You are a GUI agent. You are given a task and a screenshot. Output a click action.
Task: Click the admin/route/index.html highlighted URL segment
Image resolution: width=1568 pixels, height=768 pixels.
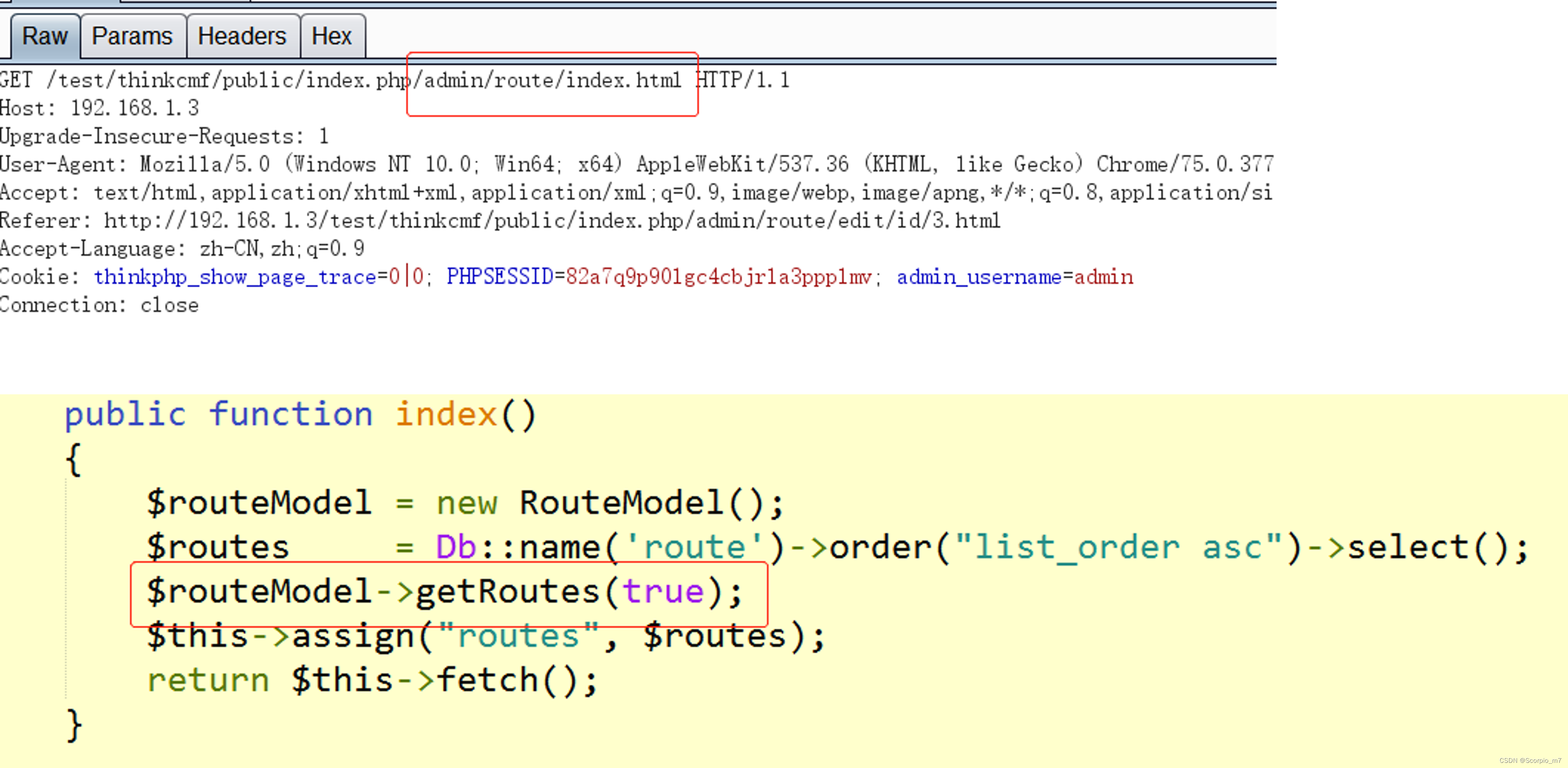(551, 80)
